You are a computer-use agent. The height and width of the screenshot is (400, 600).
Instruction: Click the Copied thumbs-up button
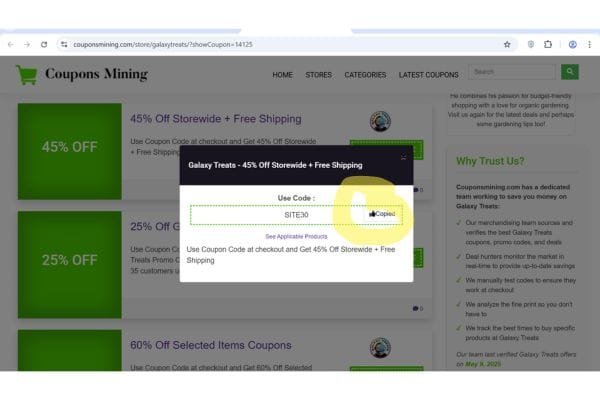[382, 214]
